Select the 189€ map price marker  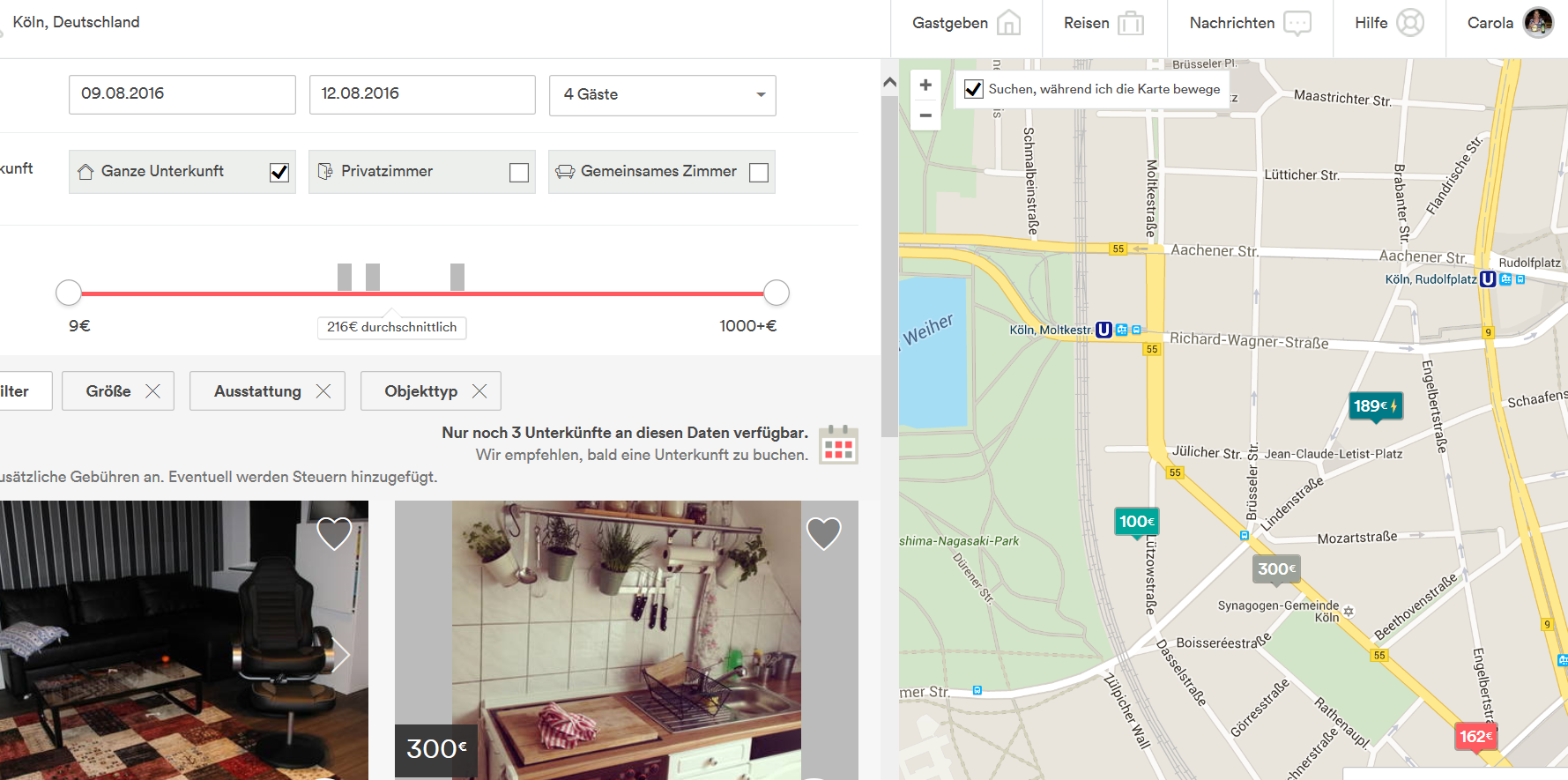pos(1376,407)
